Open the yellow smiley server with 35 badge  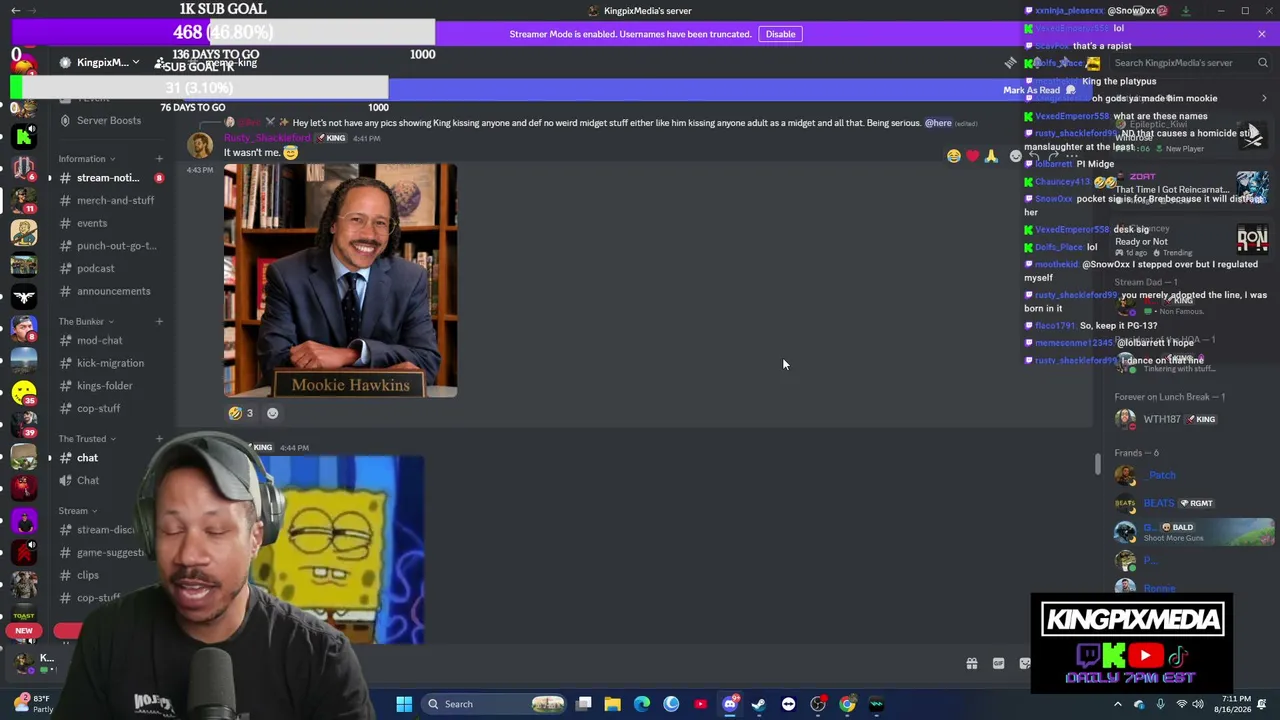[24, 393]
